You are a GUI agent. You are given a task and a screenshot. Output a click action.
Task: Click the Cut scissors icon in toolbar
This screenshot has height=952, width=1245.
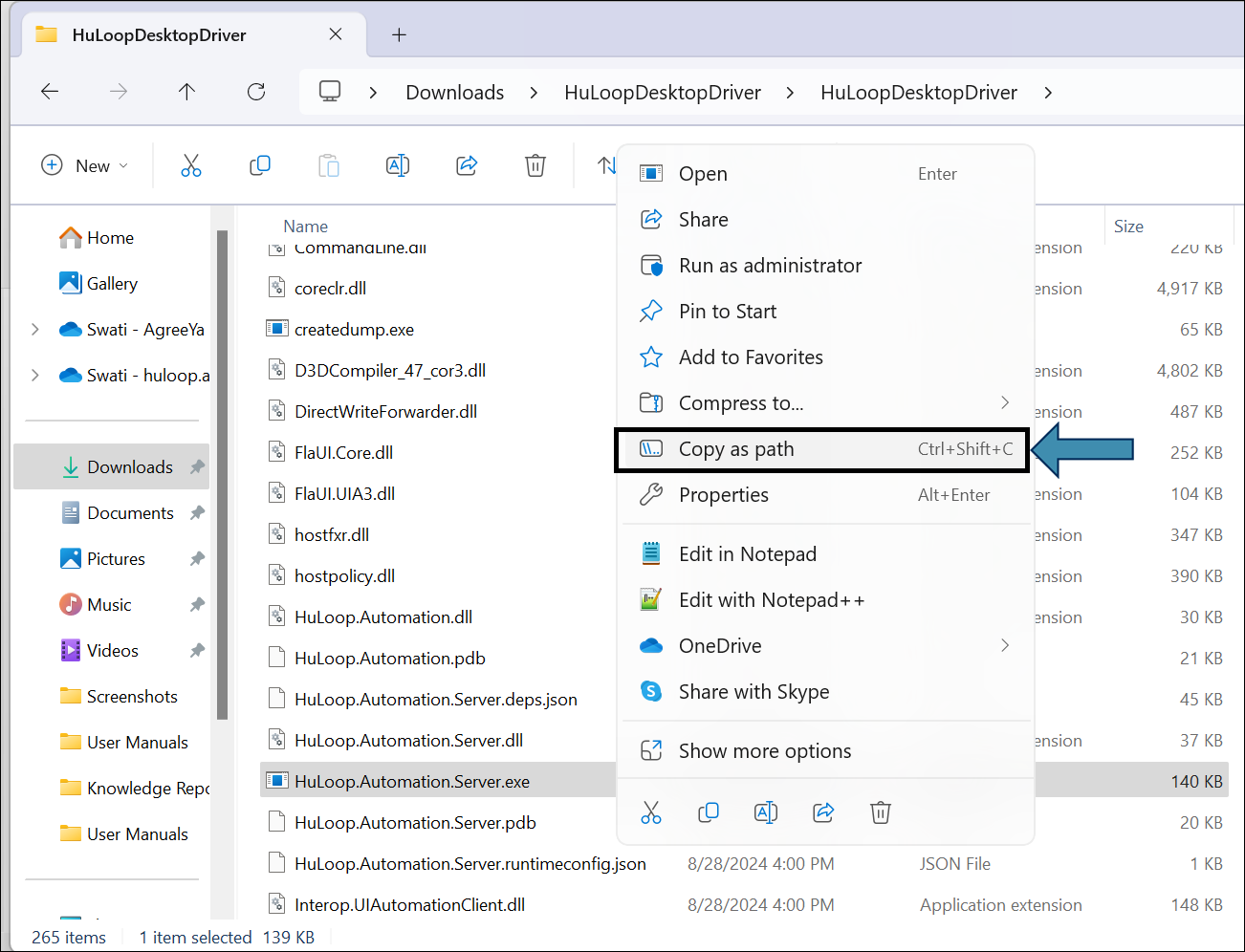point(191,166)
